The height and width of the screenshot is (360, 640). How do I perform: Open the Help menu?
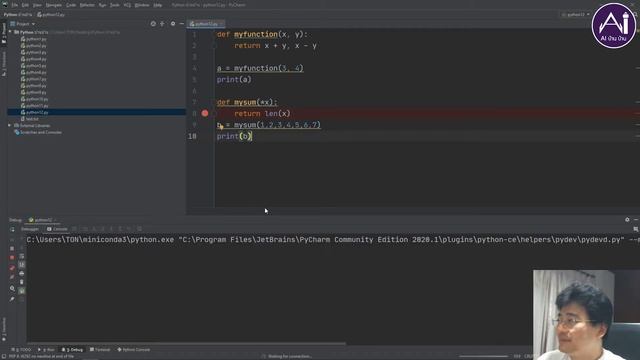[x=158, y=5]
